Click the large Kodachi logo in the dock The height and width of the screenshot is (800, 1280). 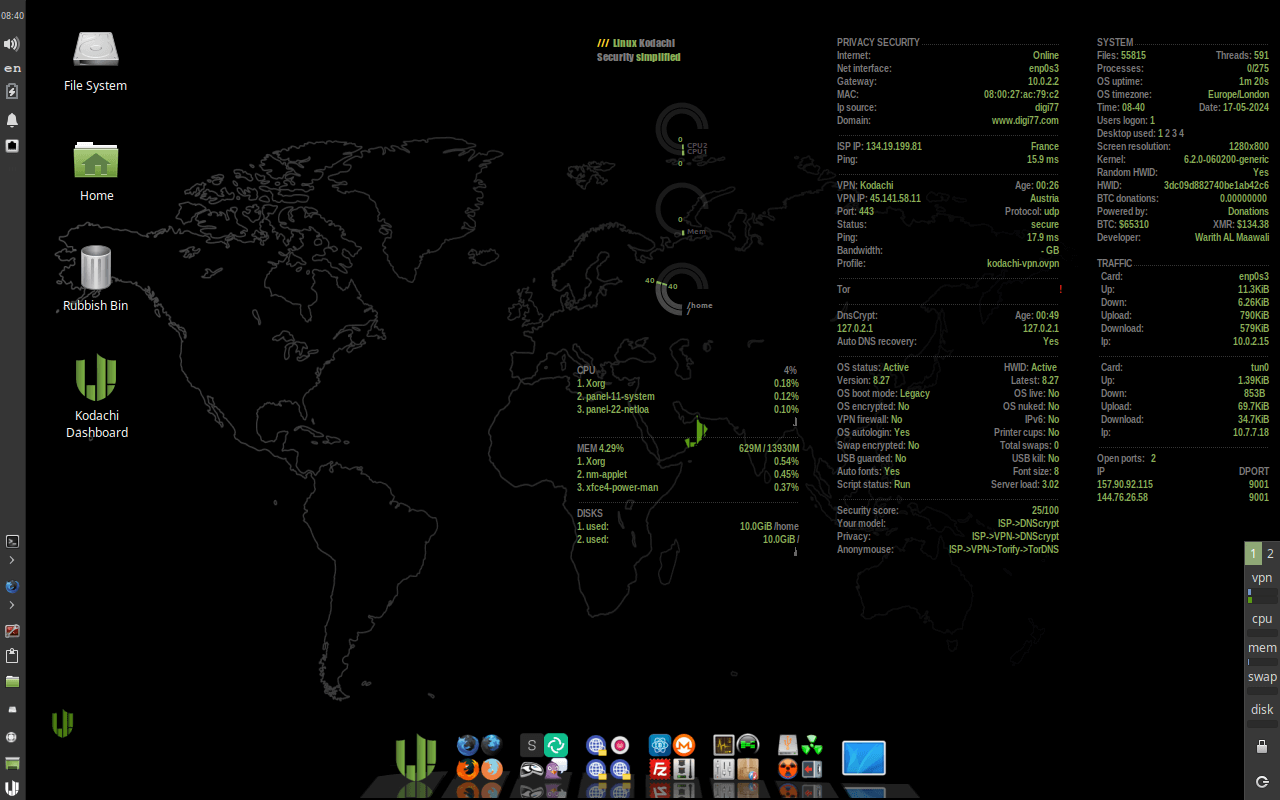[x=416, y=758]
